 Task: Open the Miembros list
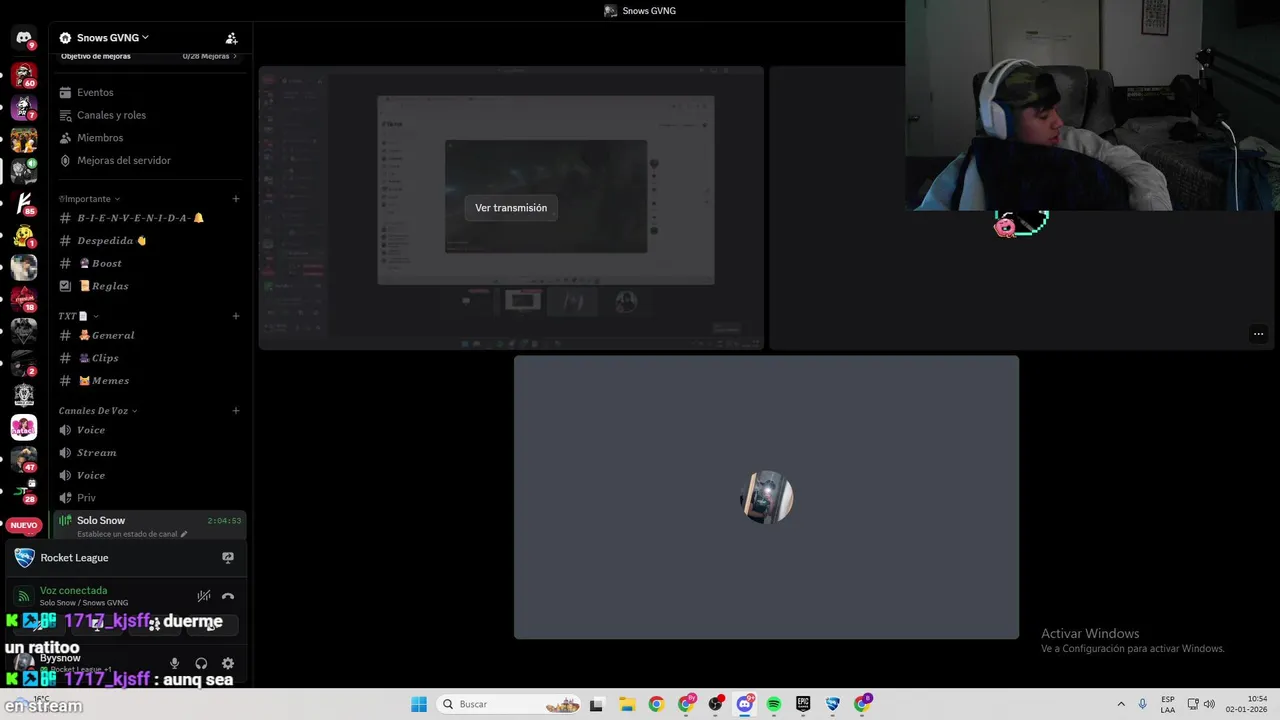(100, 138)
